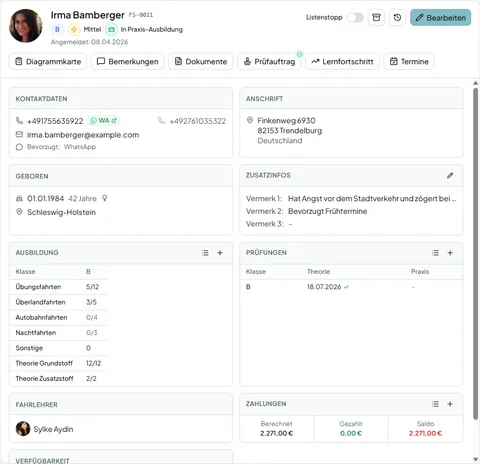Viewport: 480px width, 464px height.
Task: Click the WA WhatsApp link badge
Action: tap(103, 120)
